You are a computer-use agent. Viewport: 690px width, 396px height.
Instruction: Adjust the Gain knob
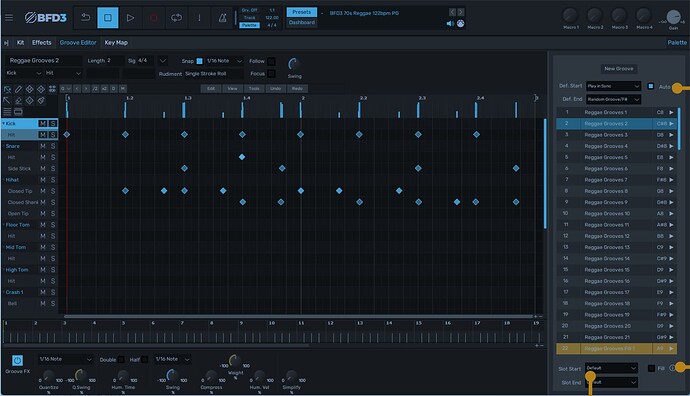tap(673, 17)
